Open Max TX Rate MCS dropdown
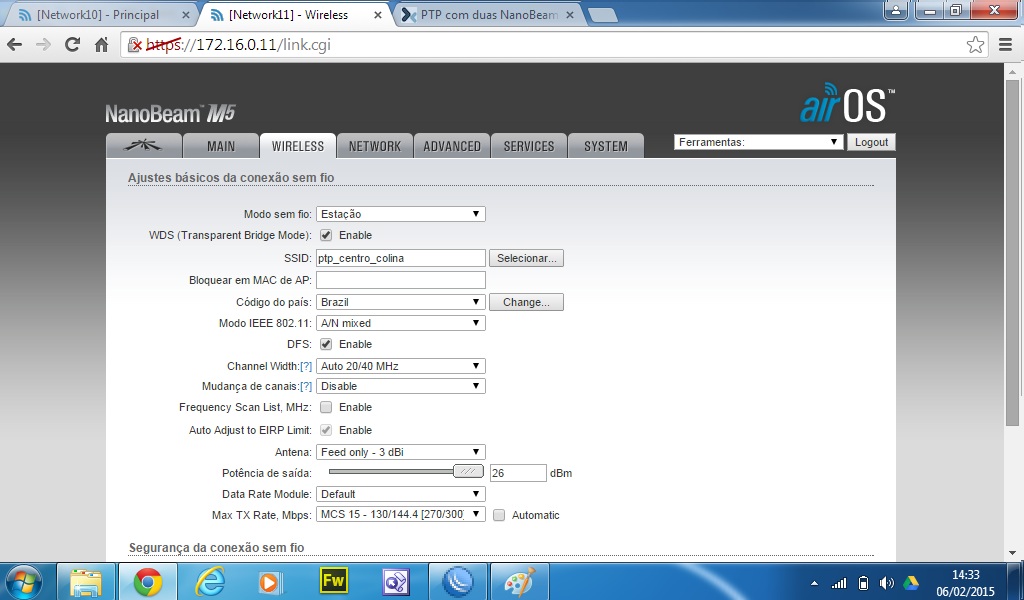This screenshot has width=1024, height=600. point(401,514)
